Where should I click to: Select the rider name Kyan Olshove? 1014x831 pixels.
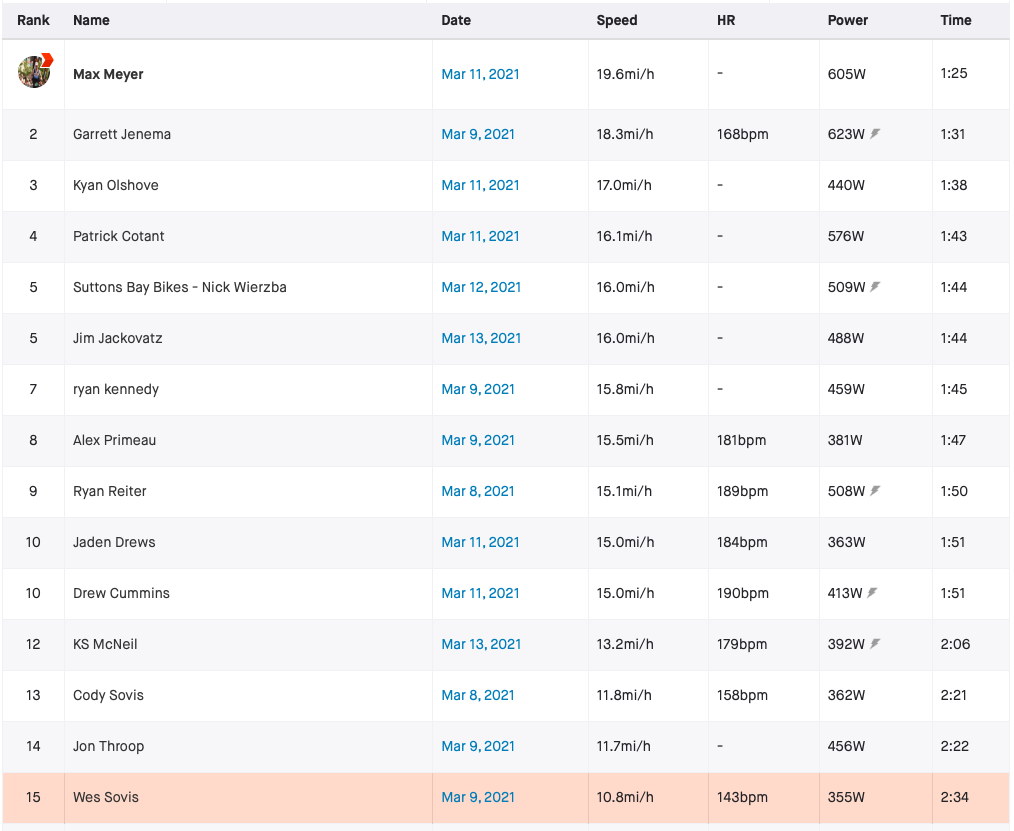pos(116,185)
